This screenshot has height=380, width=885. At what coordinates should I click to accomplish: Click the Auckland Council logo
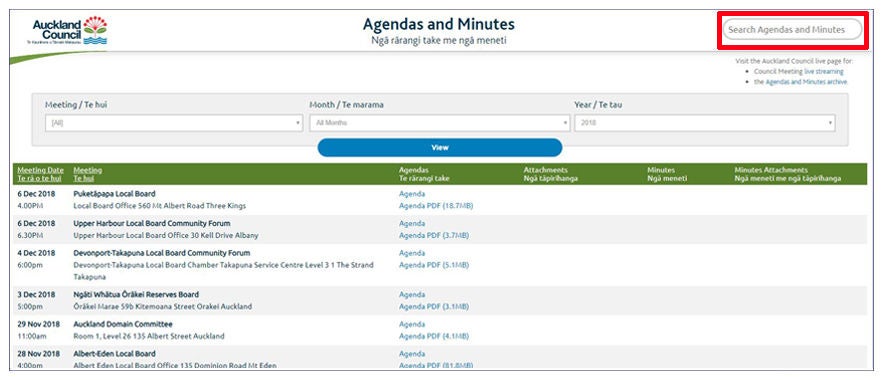67,30
